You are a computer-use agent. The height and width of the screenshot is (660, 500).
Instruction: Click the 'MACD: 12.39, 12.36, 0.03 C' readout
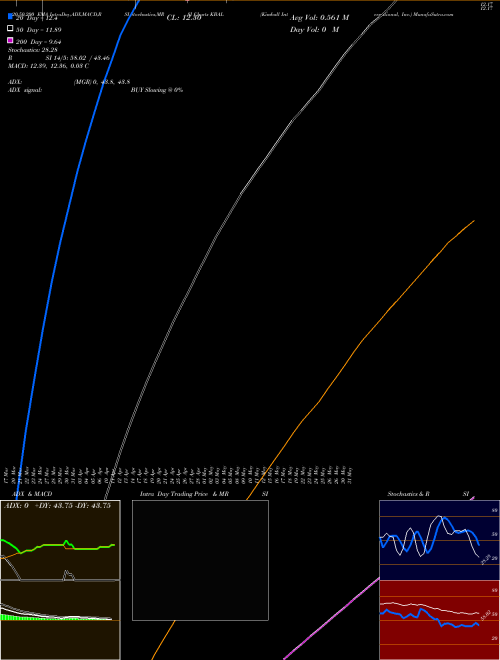pos(48,66)
